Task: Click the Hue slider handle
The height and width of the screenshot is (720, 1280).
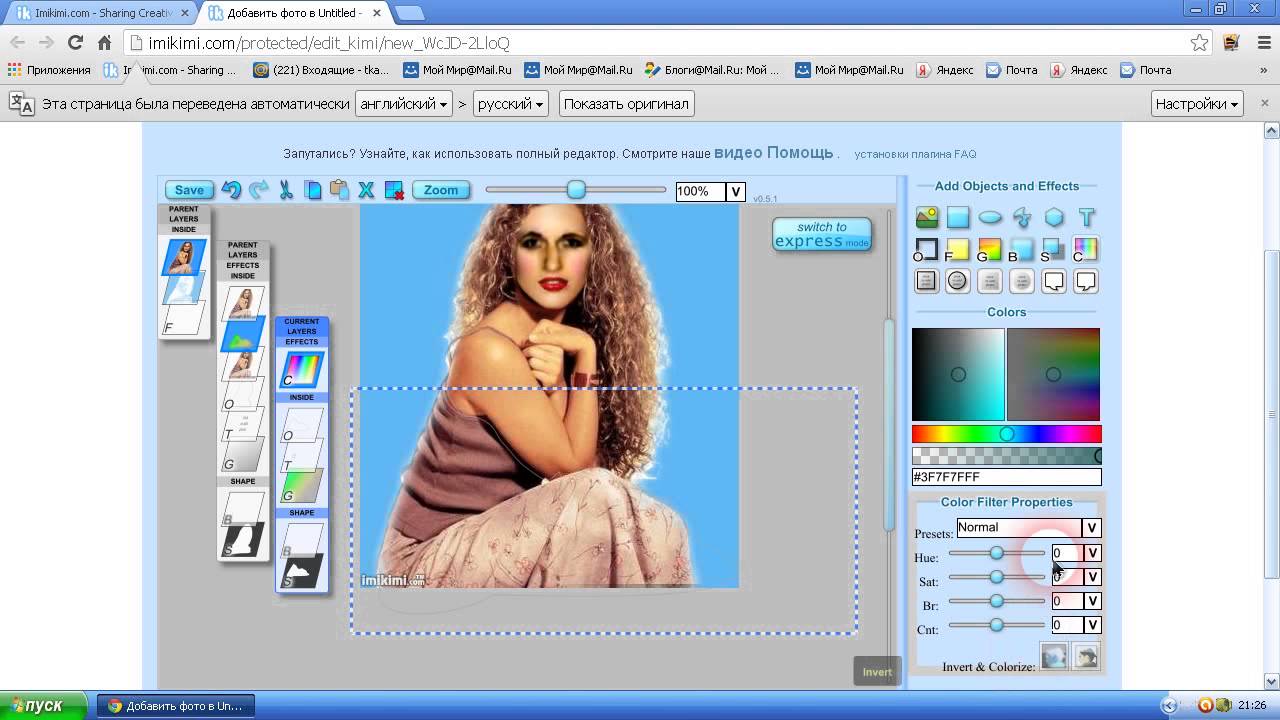Action: [x=996, y=553]
